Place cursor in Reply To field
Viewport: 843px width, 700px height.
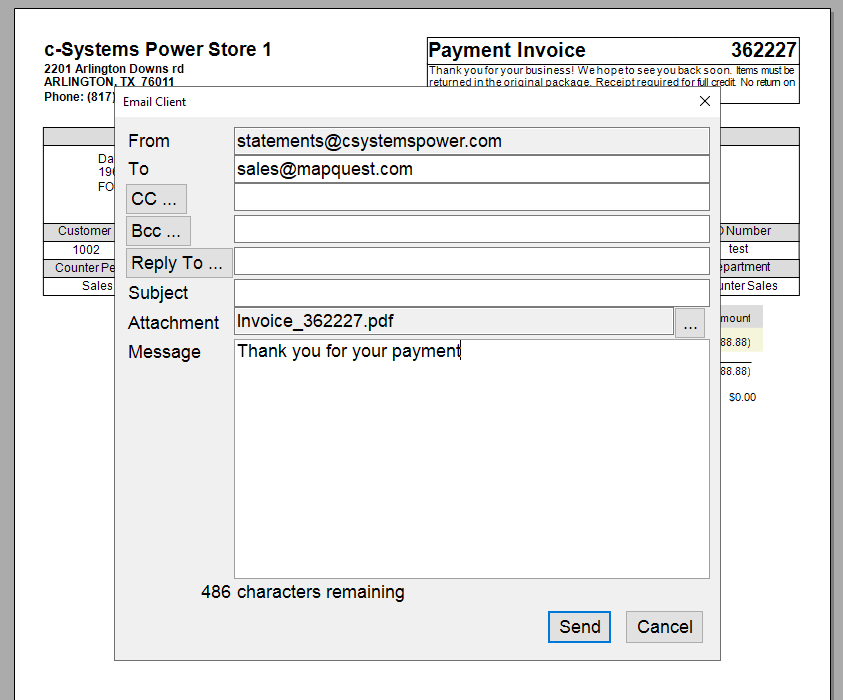pos(471,261)
